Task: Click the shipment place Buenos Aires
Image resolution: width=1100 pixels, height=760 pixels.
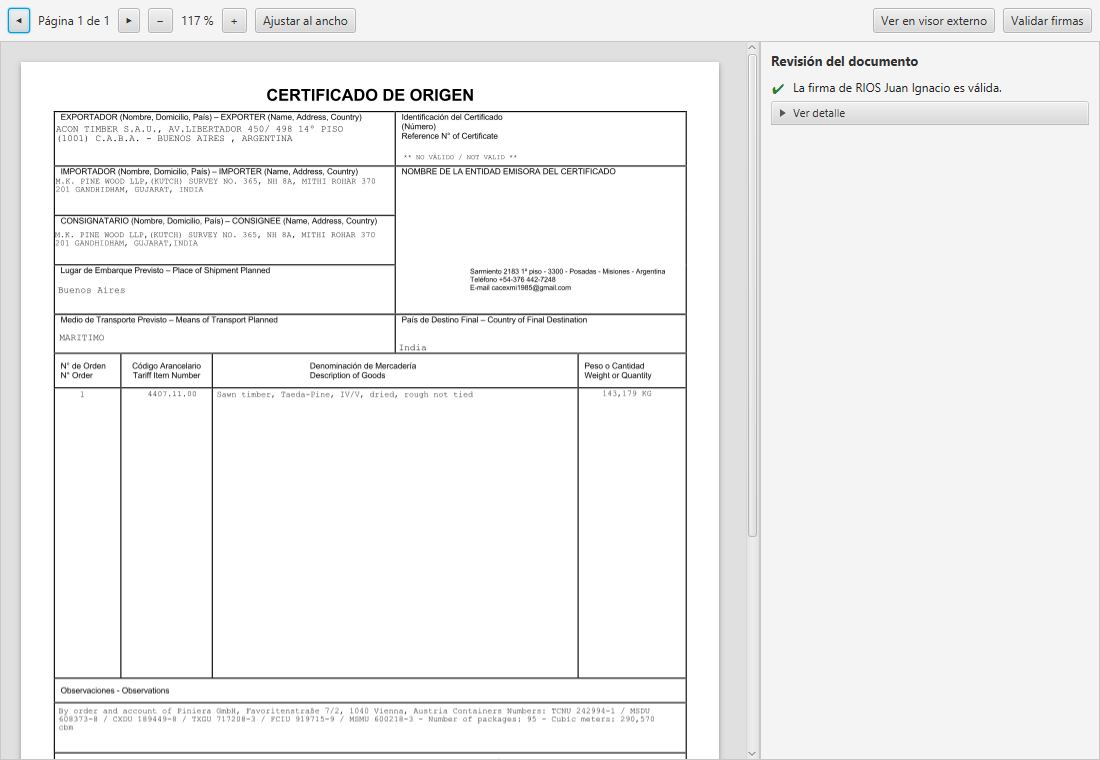Action: (92, 290)
